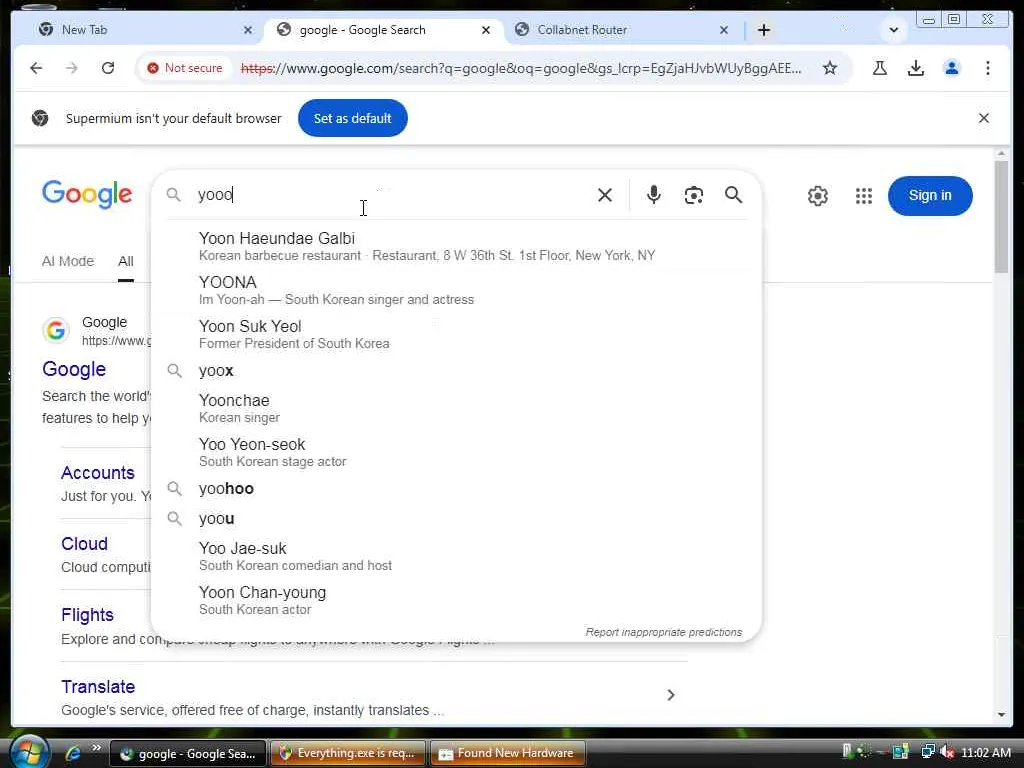The height and width of the screenshot is (768, 1024).
Task: Open the tab search dropdown
Action: 893,30
